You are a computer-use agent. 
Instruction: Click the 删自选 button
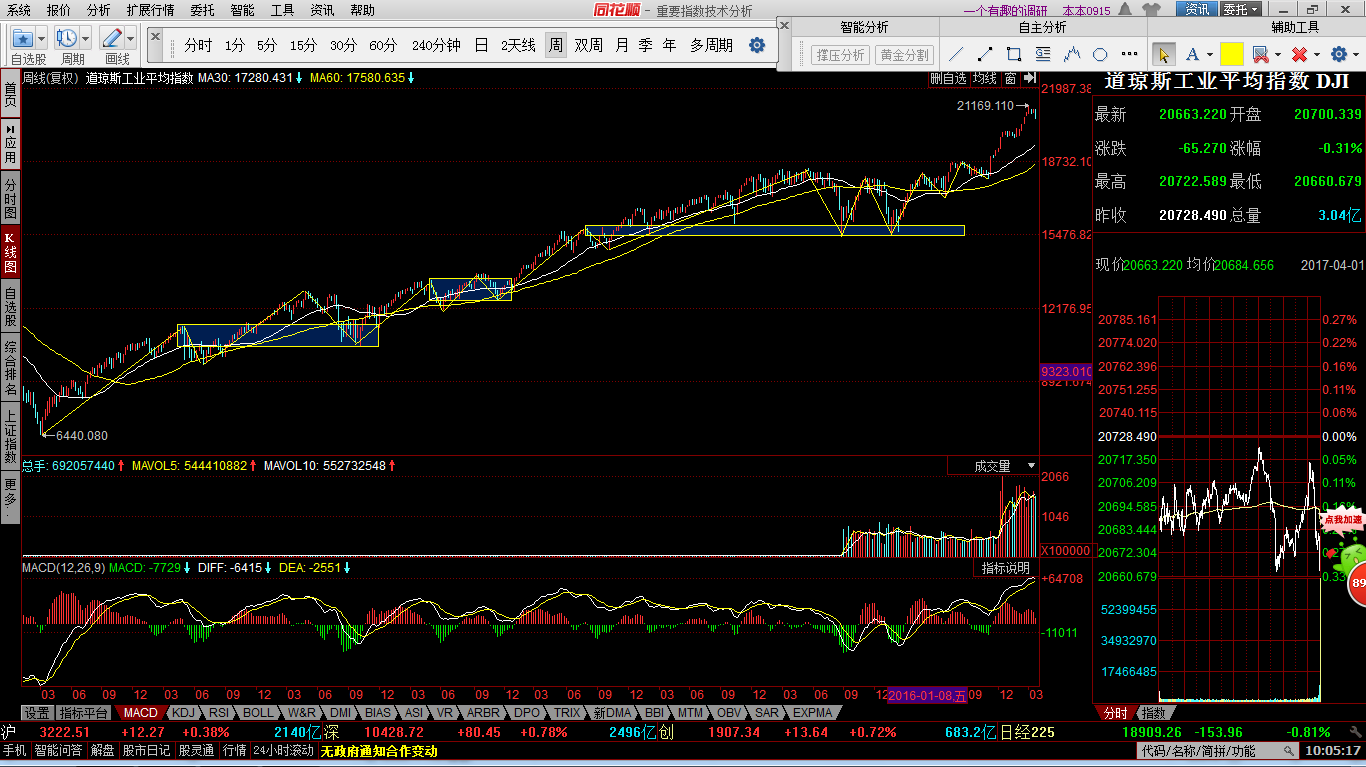pos(948,77)
